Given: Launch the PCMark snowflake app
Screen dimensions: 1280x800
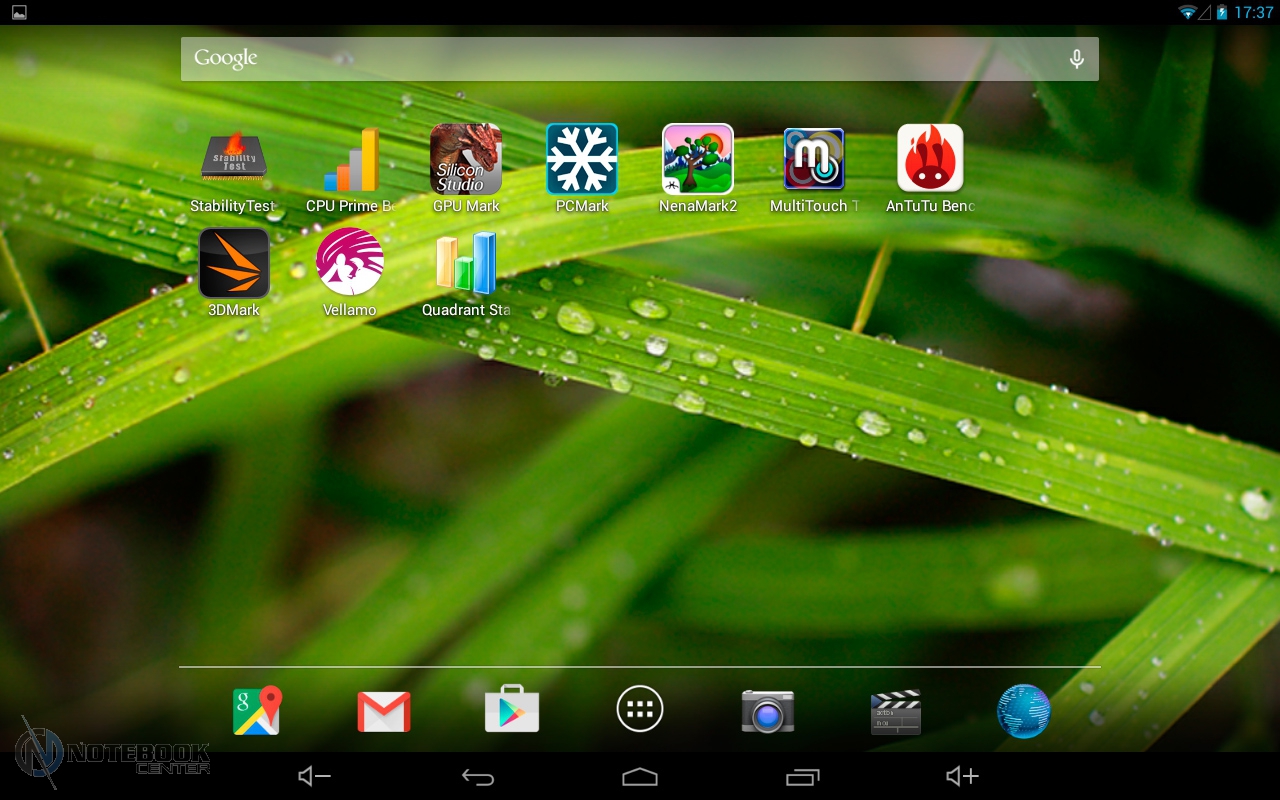Looking at the screenshot, I should (582, 160).
